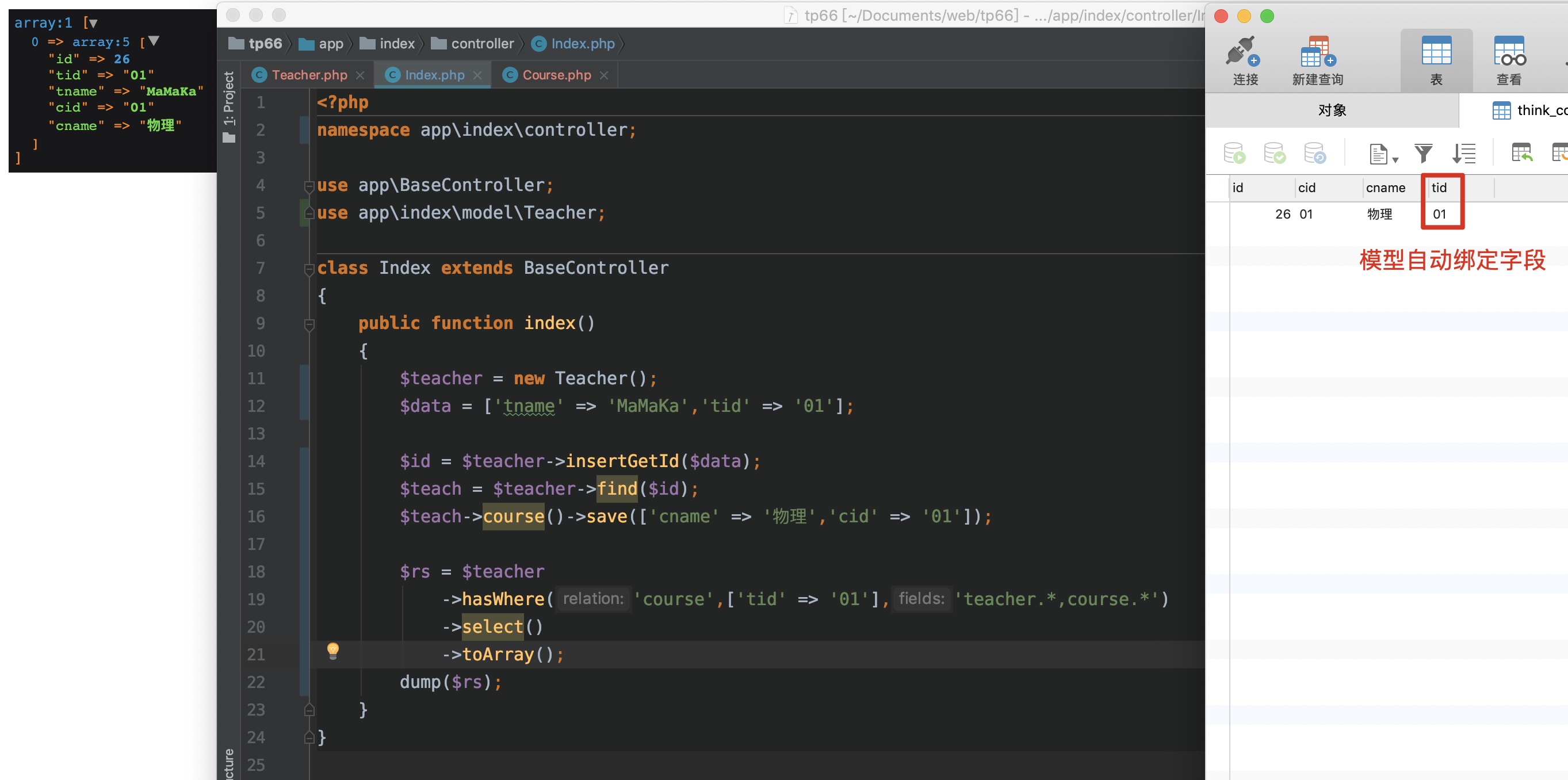Click the tname key in dump output

[76, 91]
